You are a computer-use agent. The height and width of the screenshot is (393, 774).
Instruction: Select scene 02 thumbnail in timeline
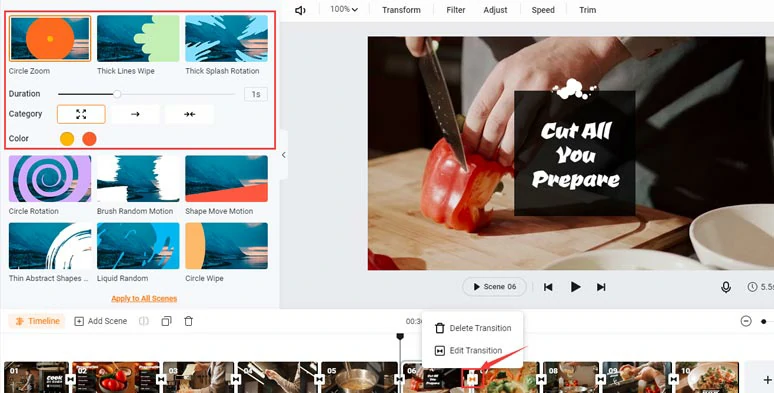click(x=116, y=377)
